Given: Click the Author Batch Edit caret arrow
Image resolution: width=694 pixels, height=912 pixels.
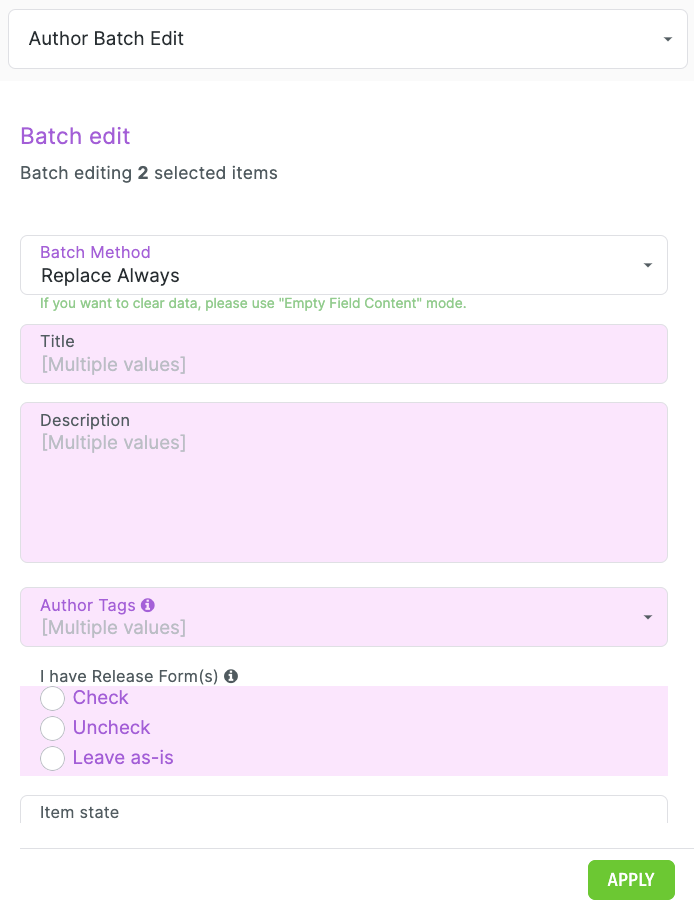Looking at the screenshot, I should click(667, 40).
